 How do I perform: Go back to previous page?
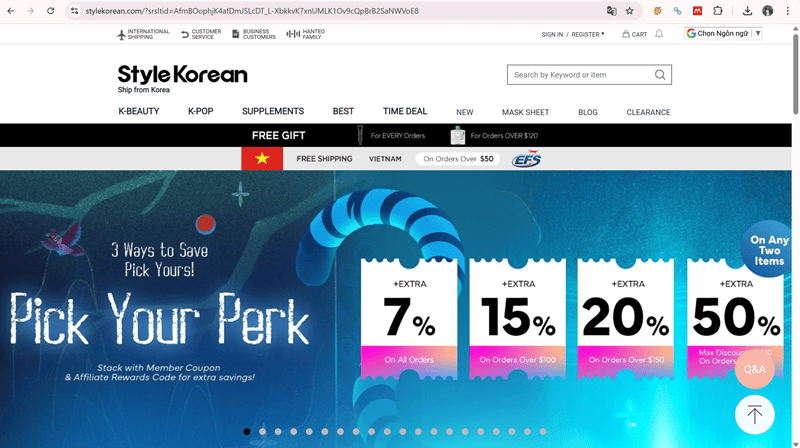pos(11,11)
